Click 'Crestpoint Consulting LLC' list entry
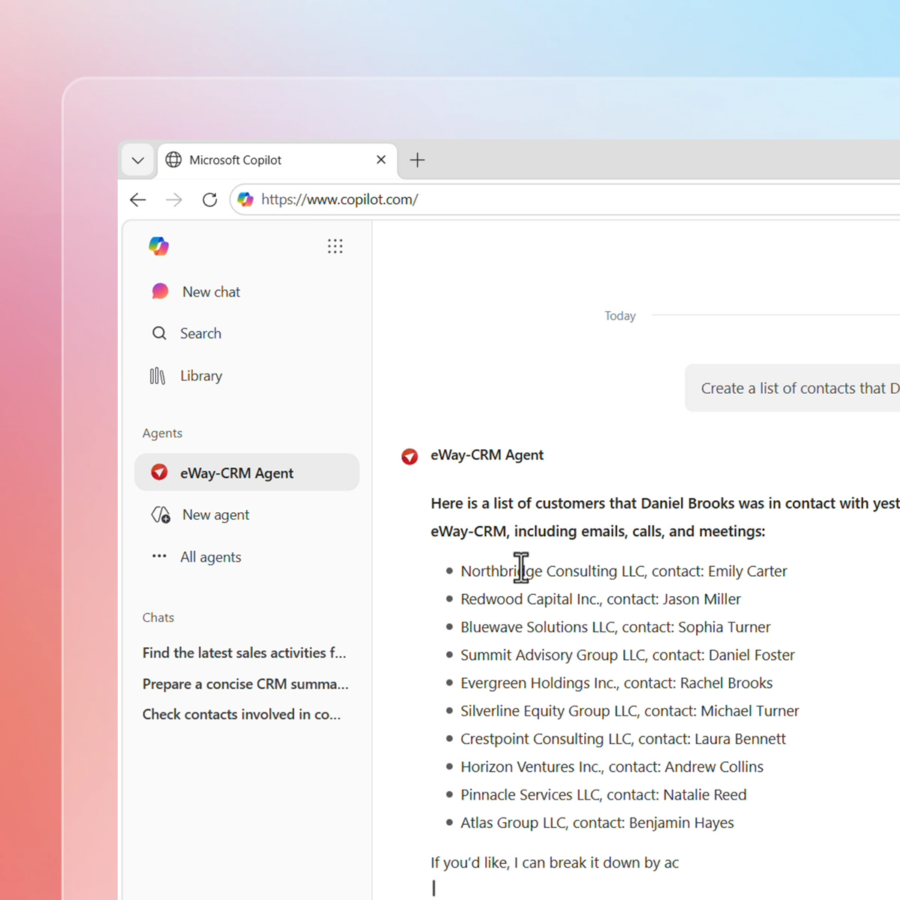 [x=623, y=739]
